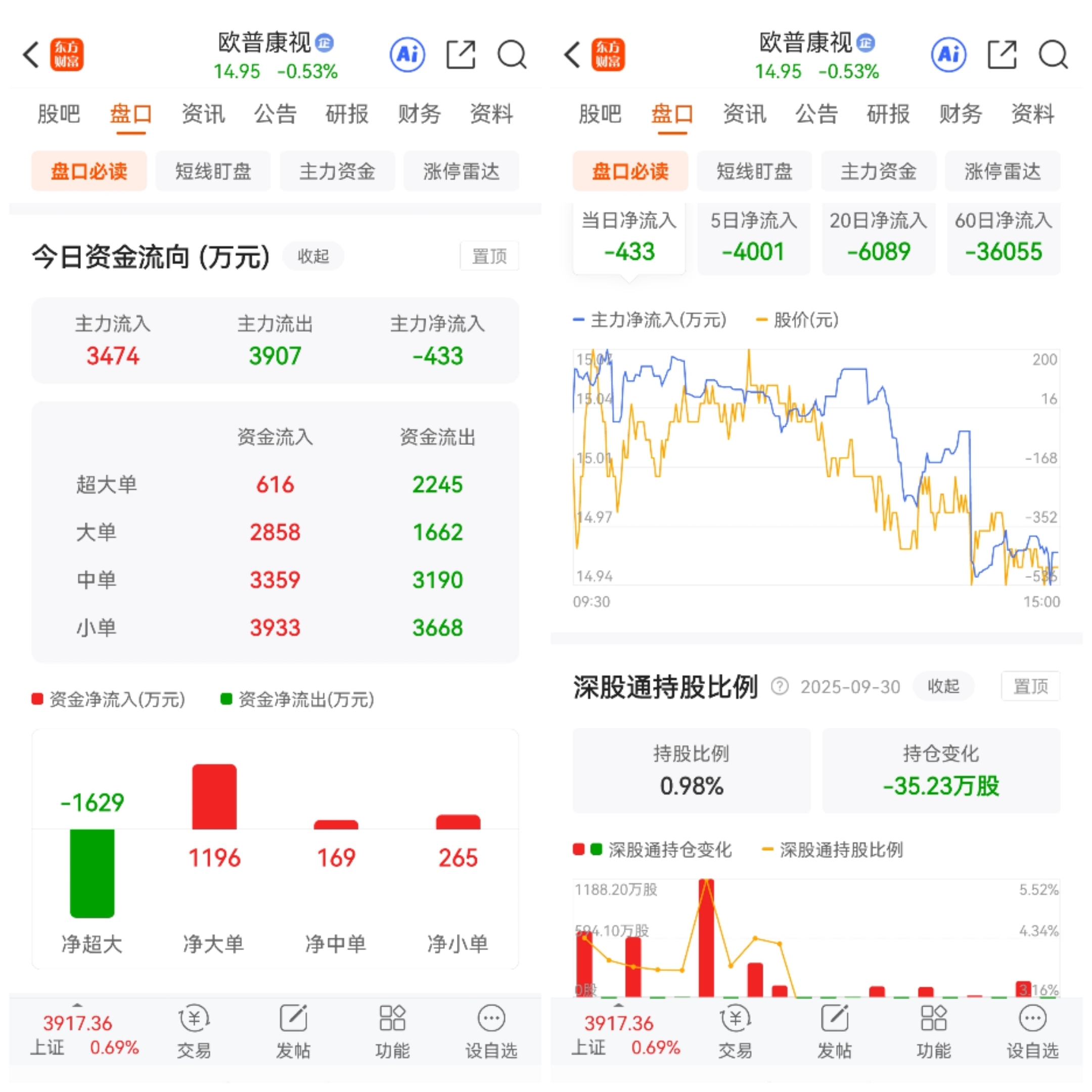Collapse 深股通持股比例 section via 收起
1092x1092 pixels.
pyautogui.click(x=943, y=686)
